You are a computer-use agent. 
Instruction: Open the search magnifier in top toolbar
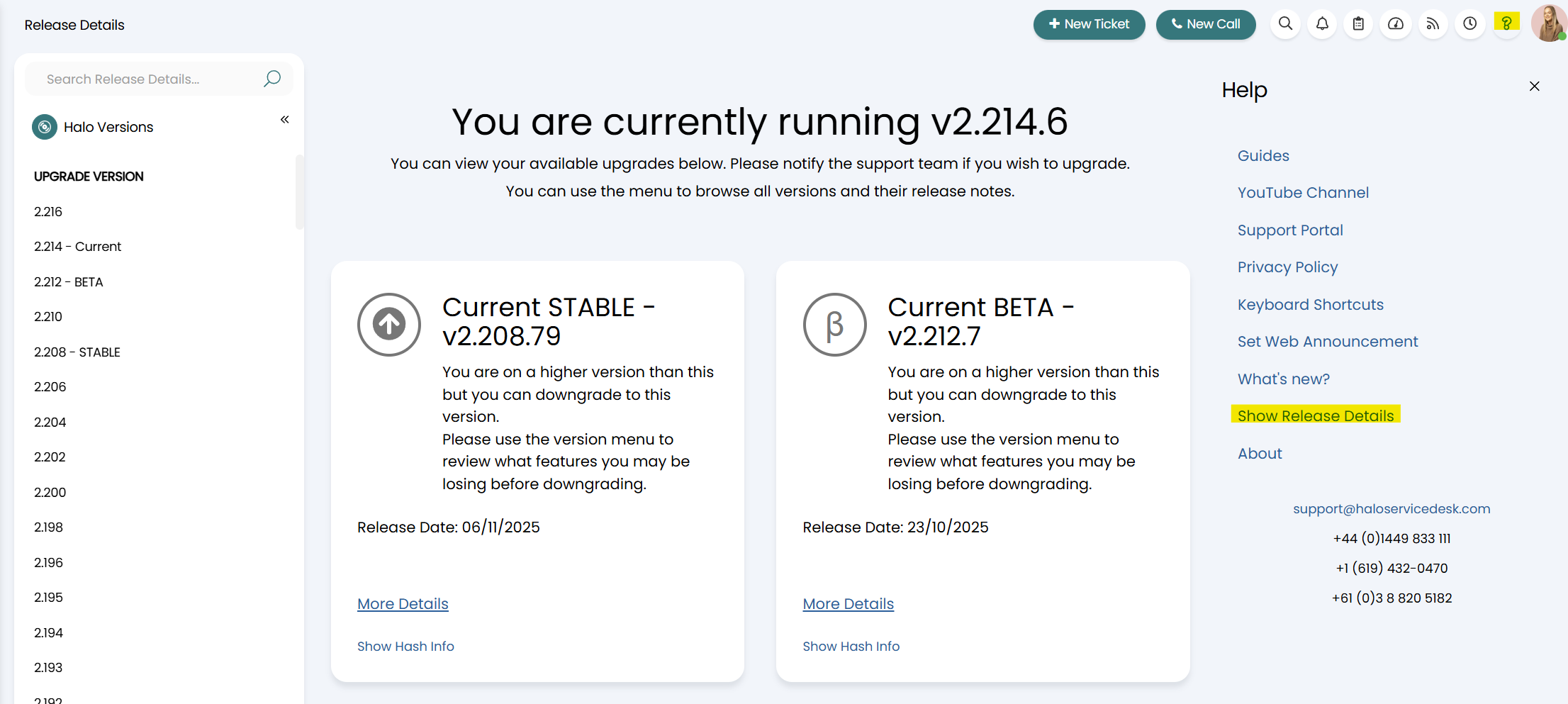pos(1285,24)
